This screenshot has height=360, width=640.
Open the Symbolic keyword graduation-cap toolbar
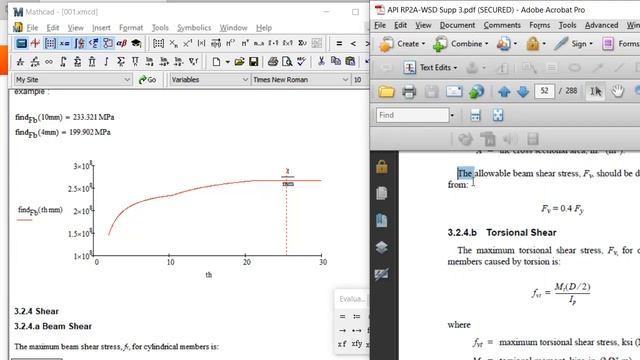tap(136, 43)
